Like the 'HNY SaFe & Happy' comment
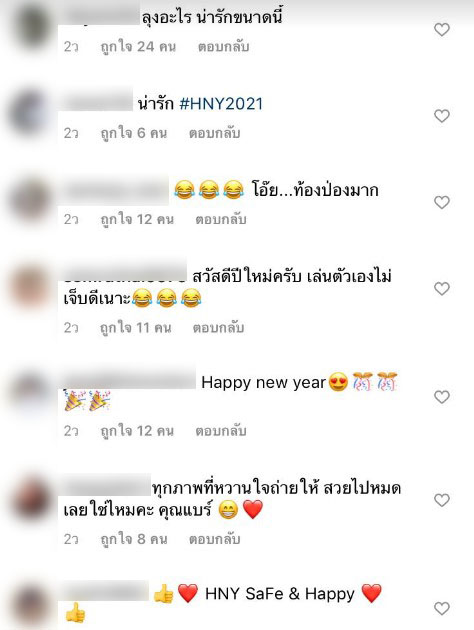The height and width of the screenshot is (630, 474). click(441, 608)
